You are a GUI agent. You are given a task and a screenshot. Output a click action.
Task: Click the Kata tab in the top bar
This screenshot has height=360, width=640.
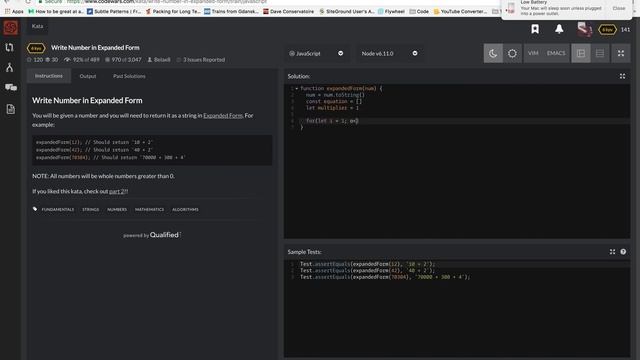(x=38, y=26)
